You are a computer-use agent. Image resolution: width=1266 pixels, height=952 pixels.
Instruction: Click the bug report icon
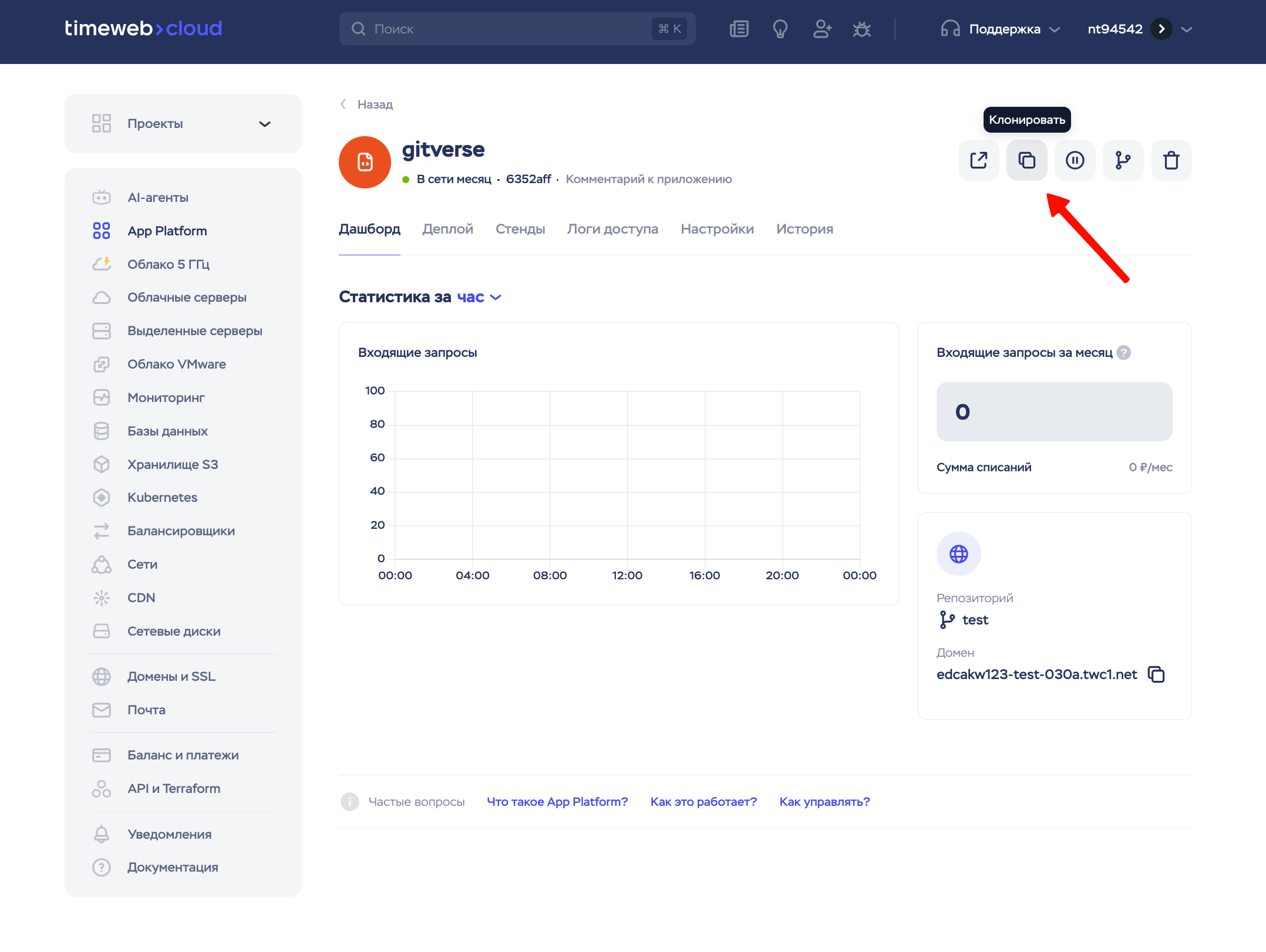tap(861, 29)
